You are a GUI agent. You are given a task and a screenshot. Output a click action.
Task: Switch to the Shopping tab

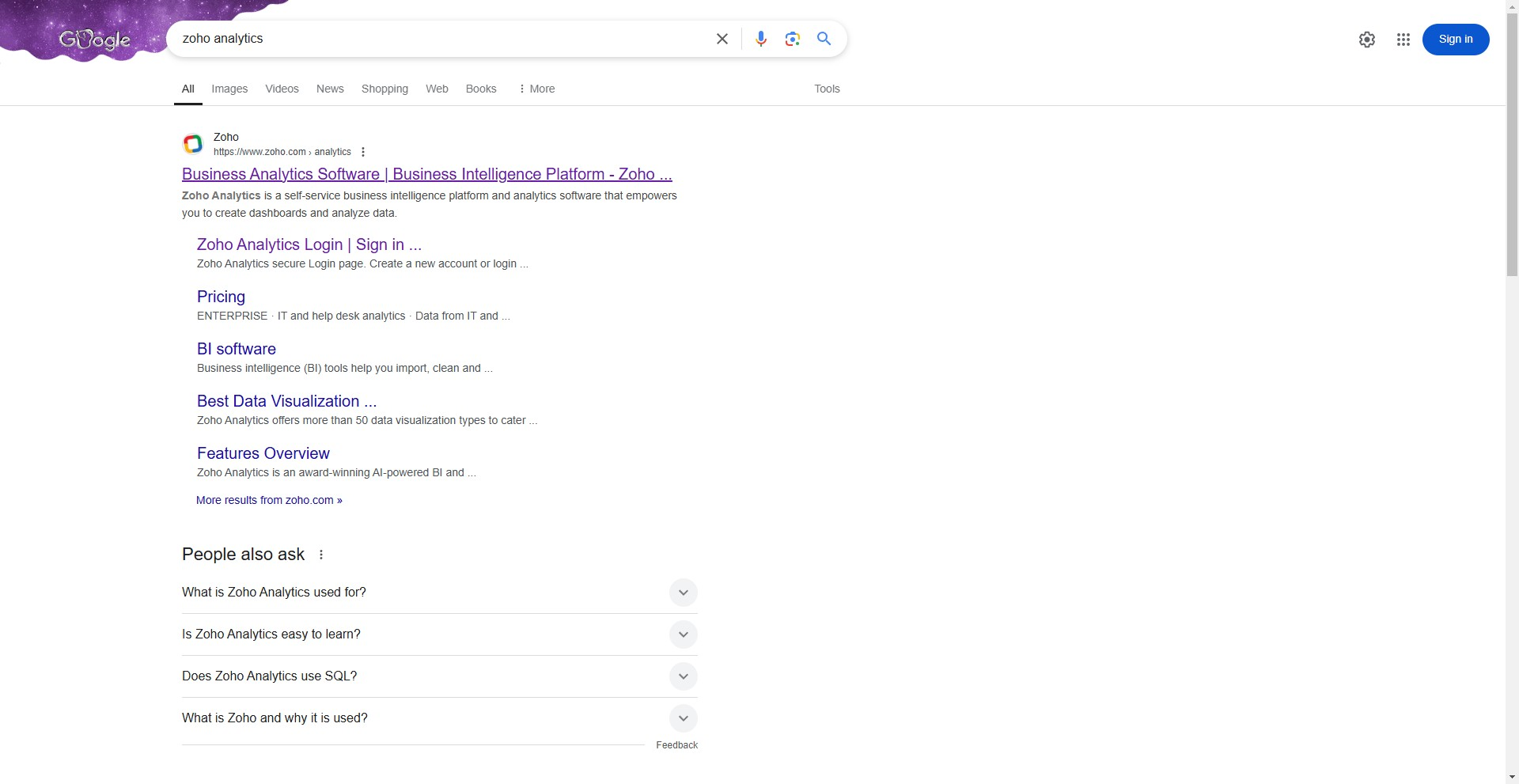click(384, 89)
